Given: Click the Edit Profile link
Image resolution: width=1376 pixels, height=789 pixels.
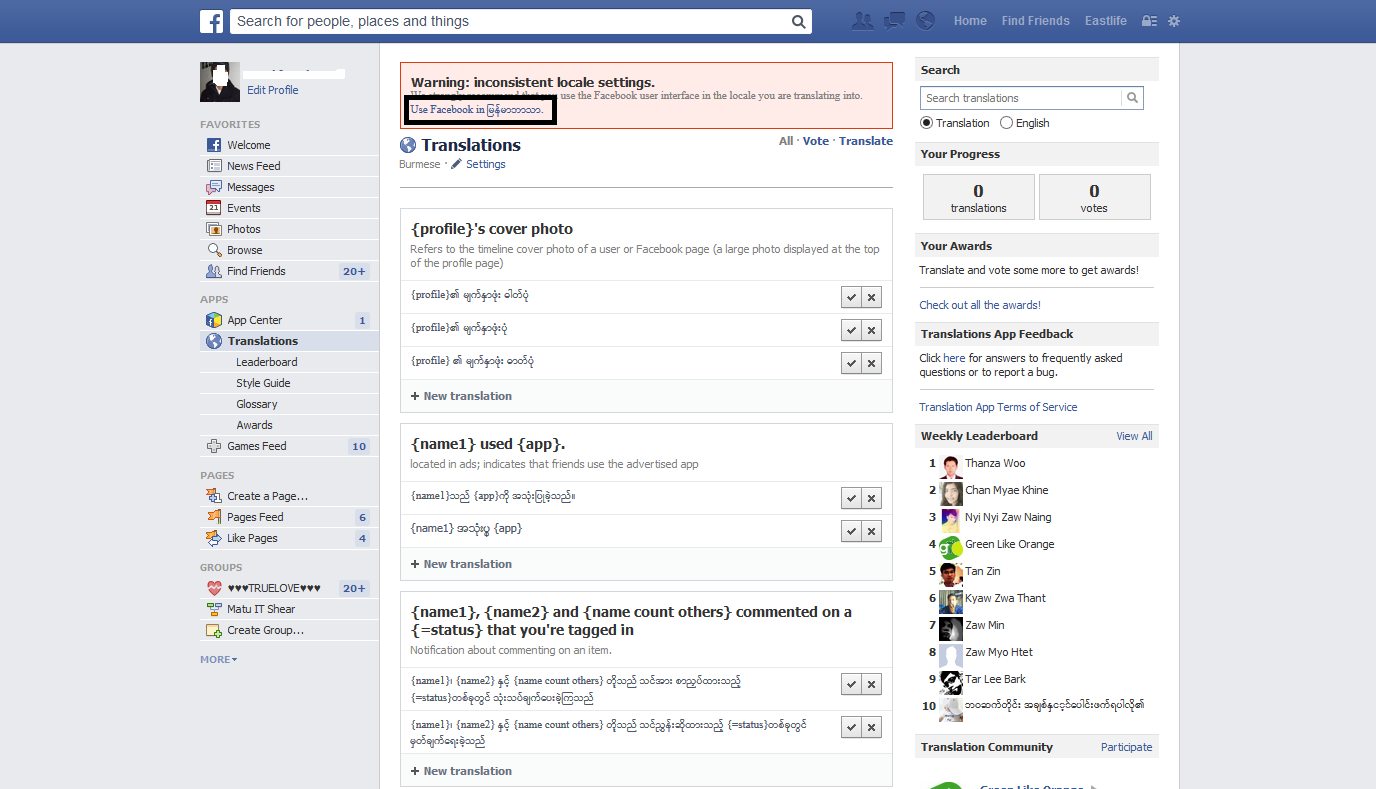Looking at the screenshot, I should (x=273, y=90).
